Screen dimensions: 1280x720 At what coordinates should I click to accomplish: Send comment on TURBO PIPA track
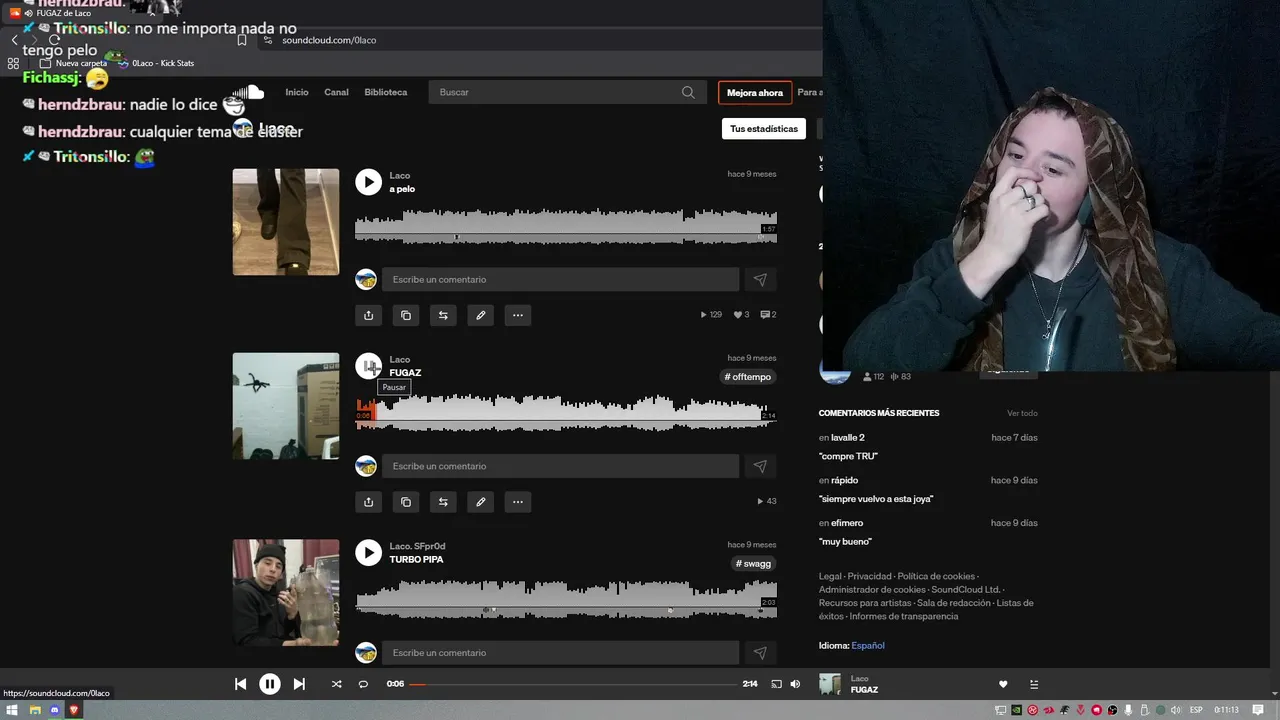(760, 653)
